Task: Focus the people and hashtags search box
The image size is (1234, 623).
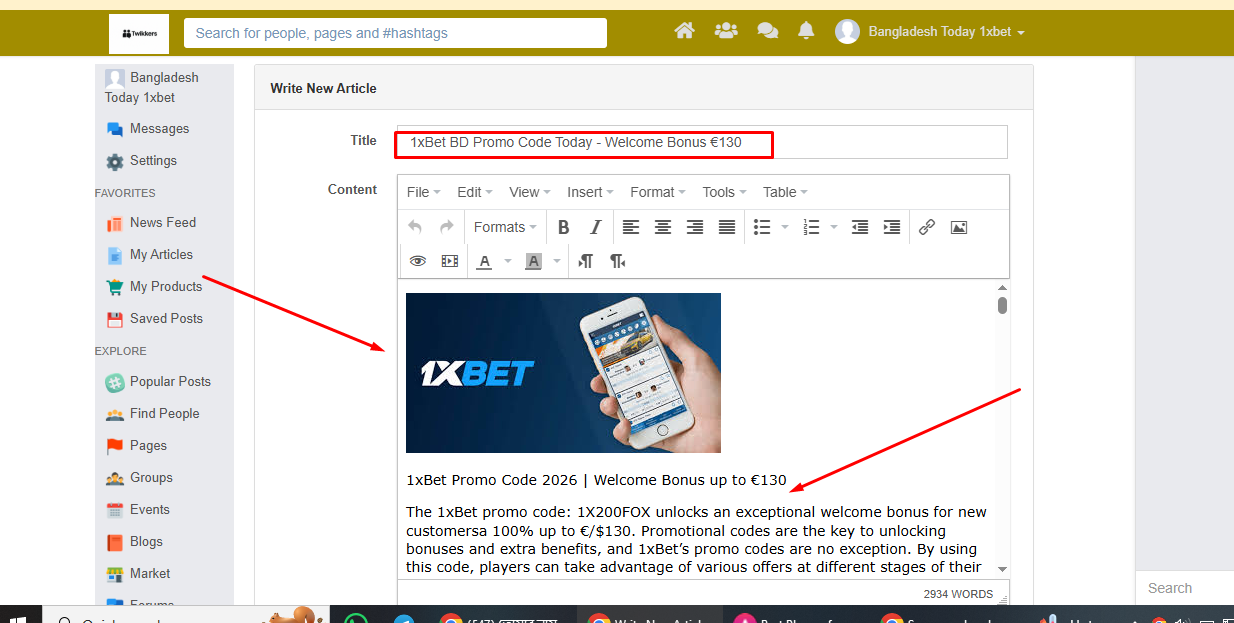Action: coord(395,33)
